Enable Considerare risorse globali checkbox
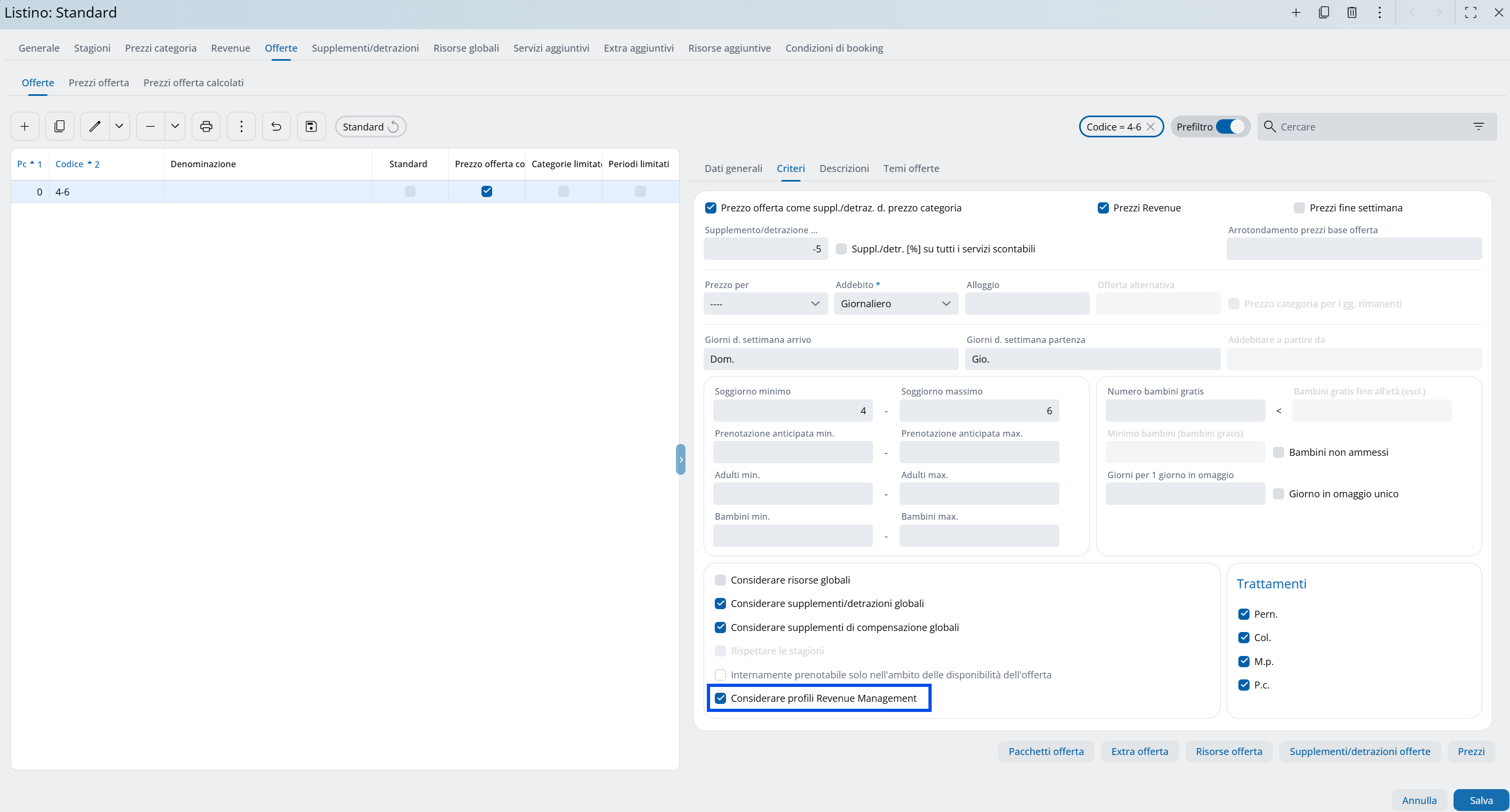 [x=721, y=580]
